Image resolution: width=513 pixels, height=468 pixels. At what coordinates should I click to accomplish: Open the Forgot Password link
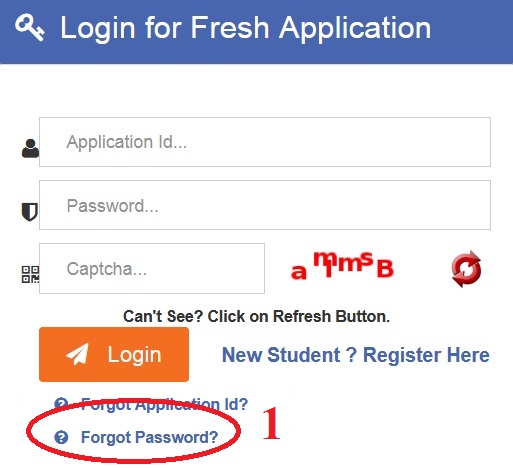(150, 437)
